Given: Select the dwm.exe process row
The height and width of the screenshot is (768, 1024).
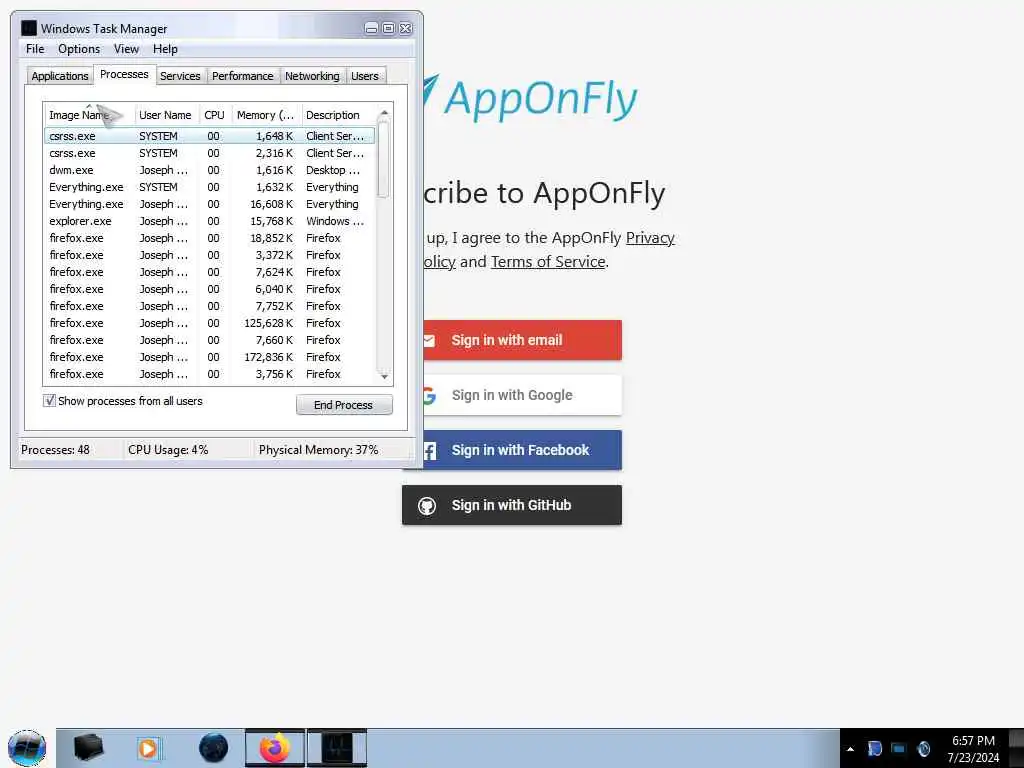Looking at the screenshot, I should [210, 170].
